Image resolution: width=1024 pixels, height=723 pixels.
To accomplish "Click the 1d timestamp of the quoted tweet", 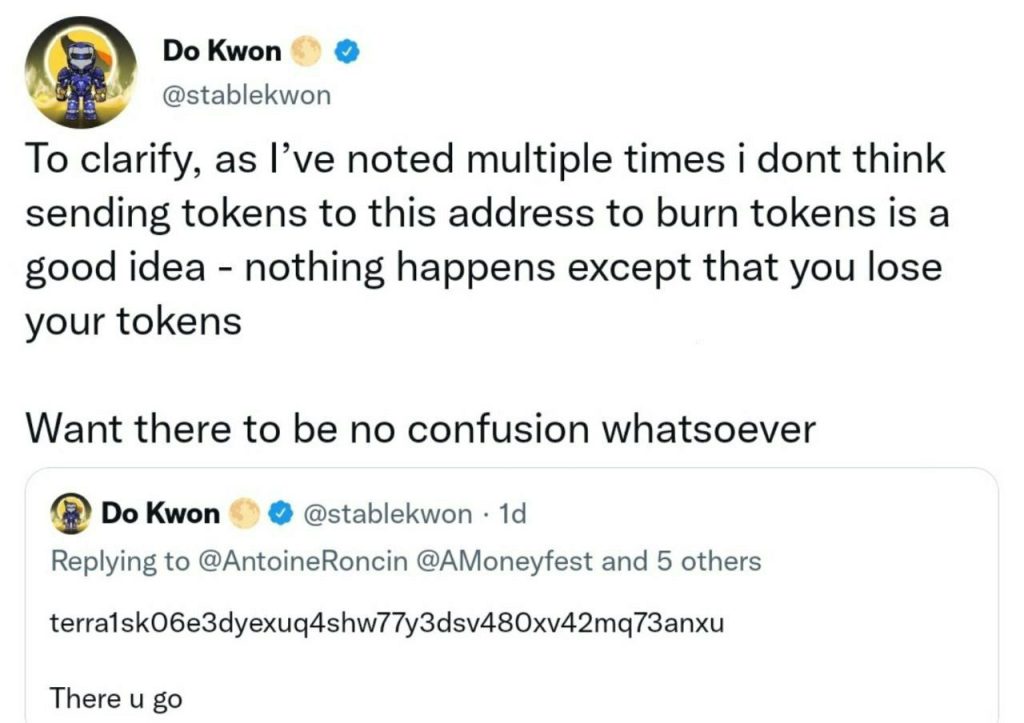I will click(511, 514).
